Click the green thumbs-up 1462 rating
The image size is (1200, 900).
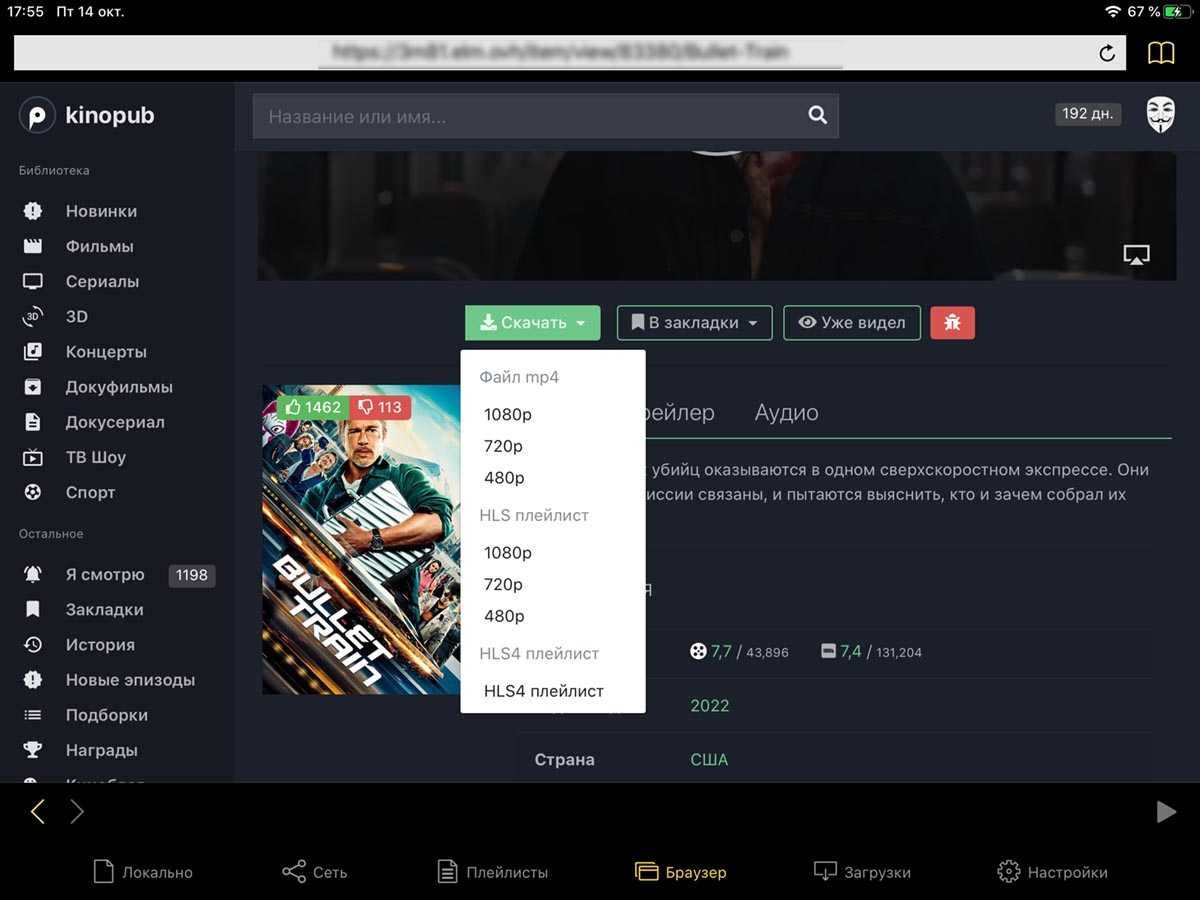click(312, 407)
